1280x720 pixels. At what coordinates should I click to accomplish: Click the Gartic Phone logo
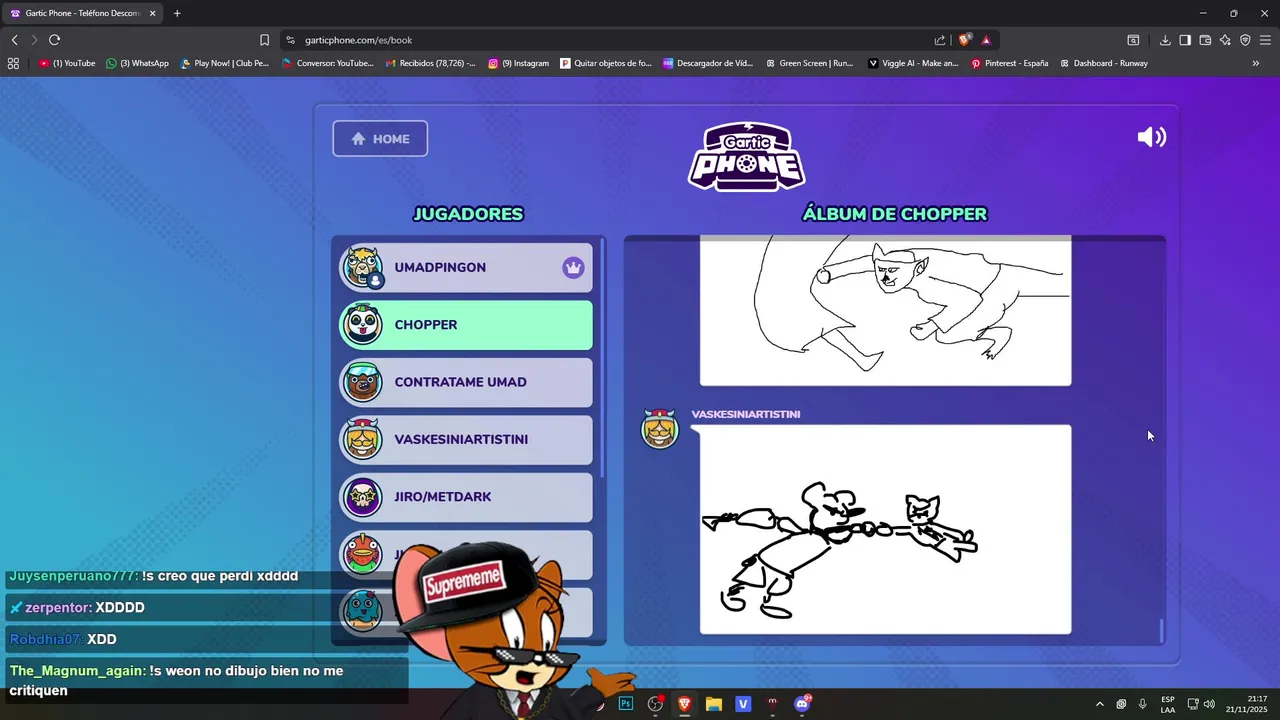[x=746, y=157]
